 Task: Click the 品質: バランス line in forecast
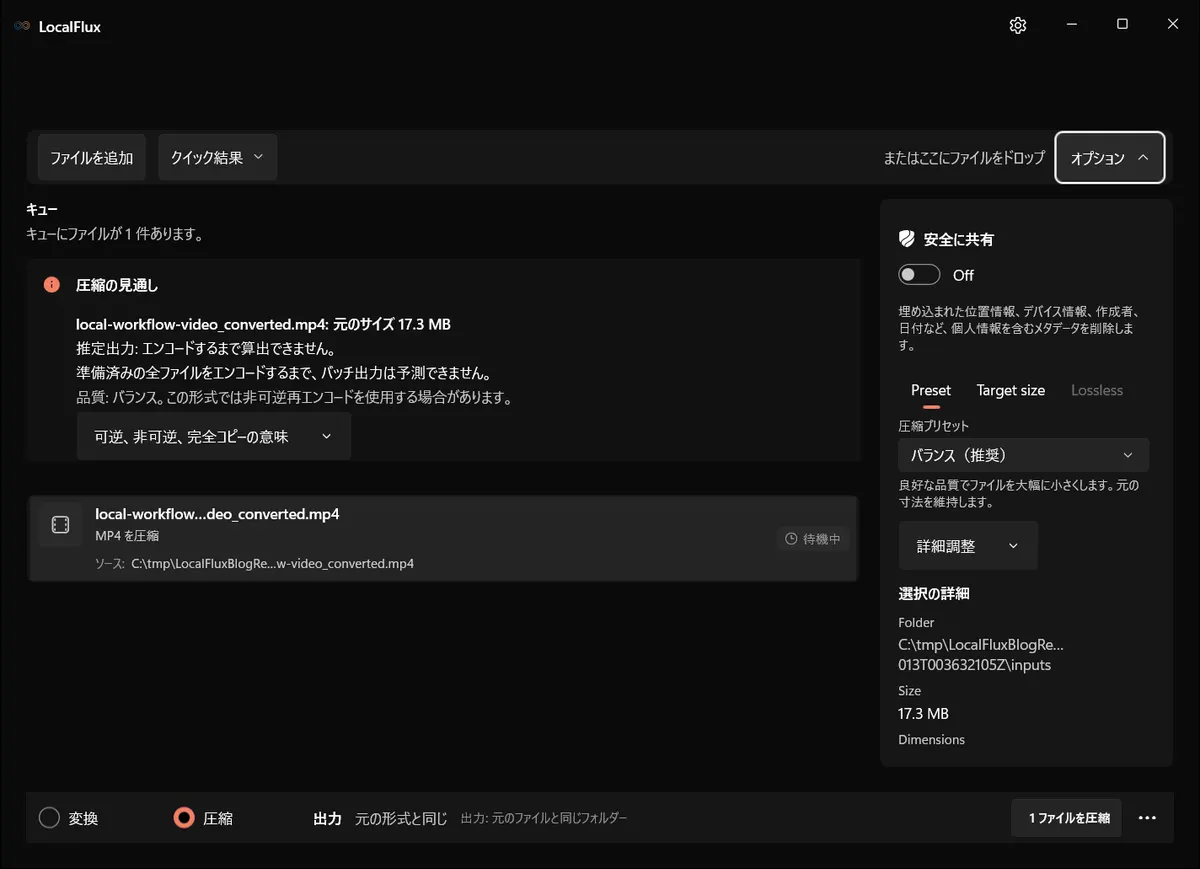coord(294,398)
